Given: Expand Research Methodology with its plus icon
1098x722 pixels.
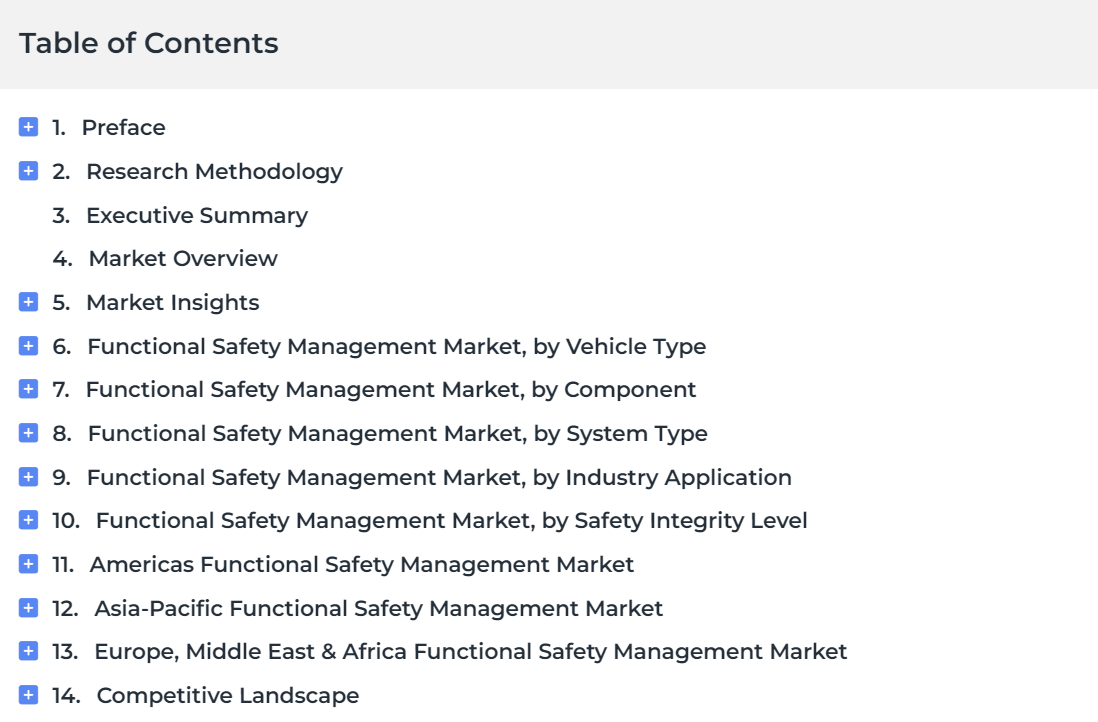Looking at the screenshot, I should pyautogui.click(x=28, y=171).
